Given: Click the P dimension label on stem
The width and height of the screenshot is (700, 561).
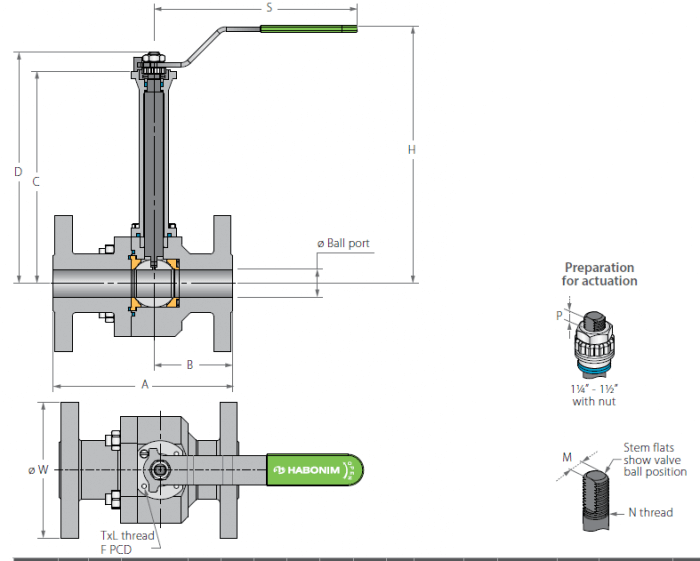Looking at the screenshot, I should pos(559,316).
